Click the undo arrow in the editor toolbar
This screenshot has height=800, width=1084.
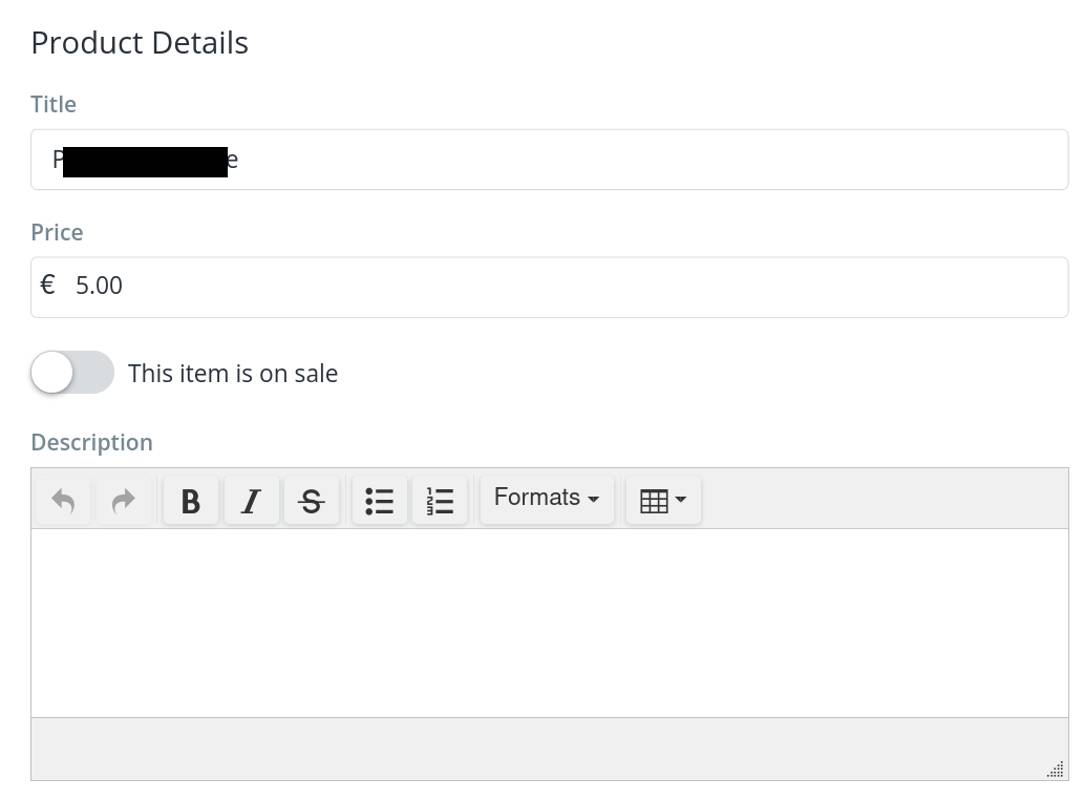pyautogui.click(x=63, y=500)
